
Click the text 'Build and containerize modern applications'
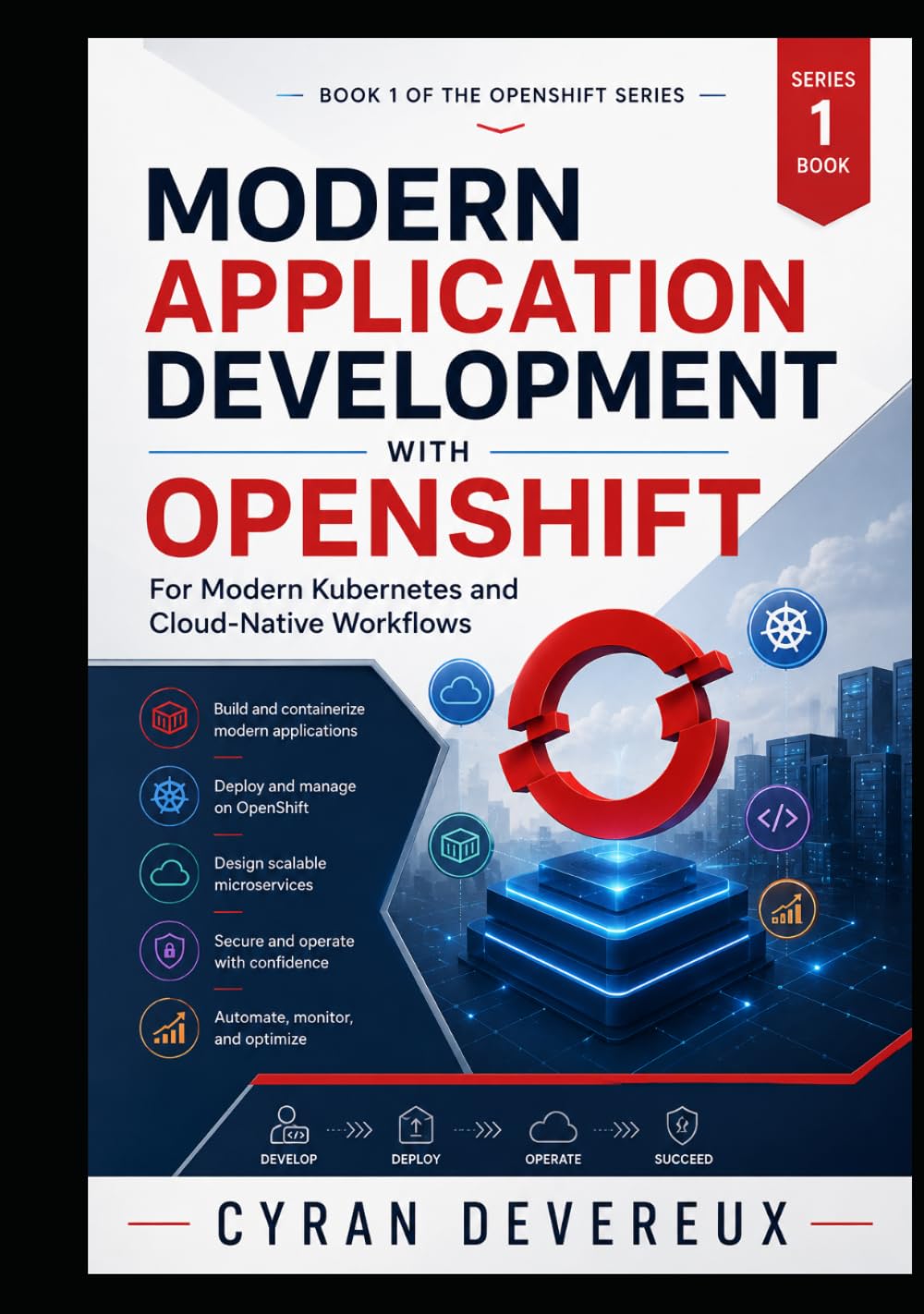(289, 720)
